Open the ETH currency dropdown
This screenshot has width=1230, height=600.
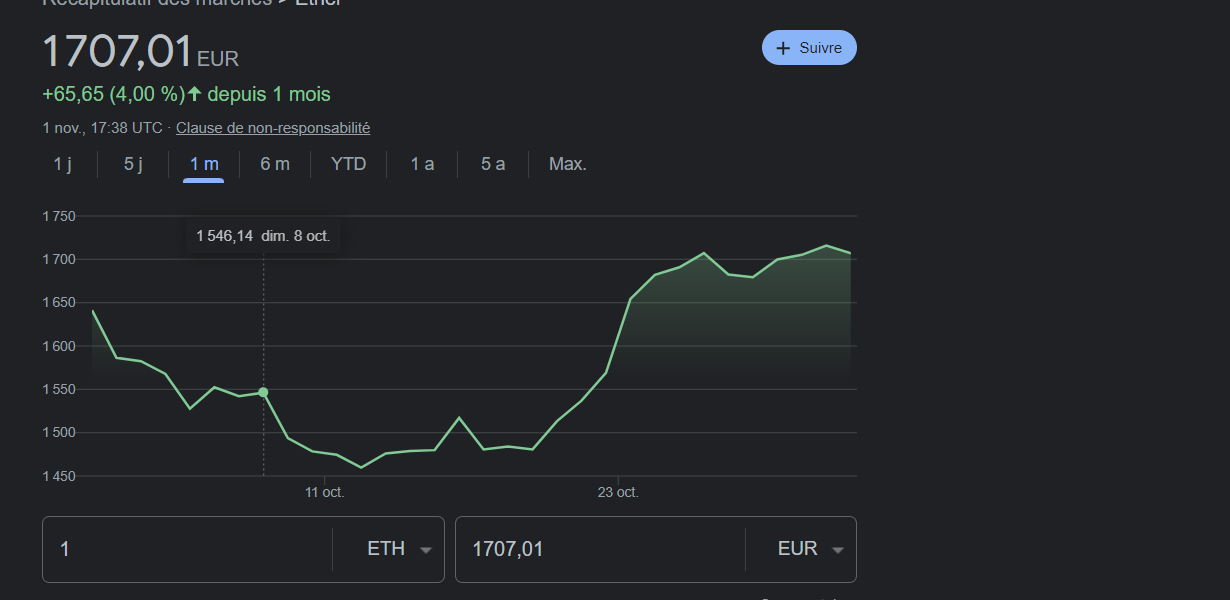pos(397,549)
